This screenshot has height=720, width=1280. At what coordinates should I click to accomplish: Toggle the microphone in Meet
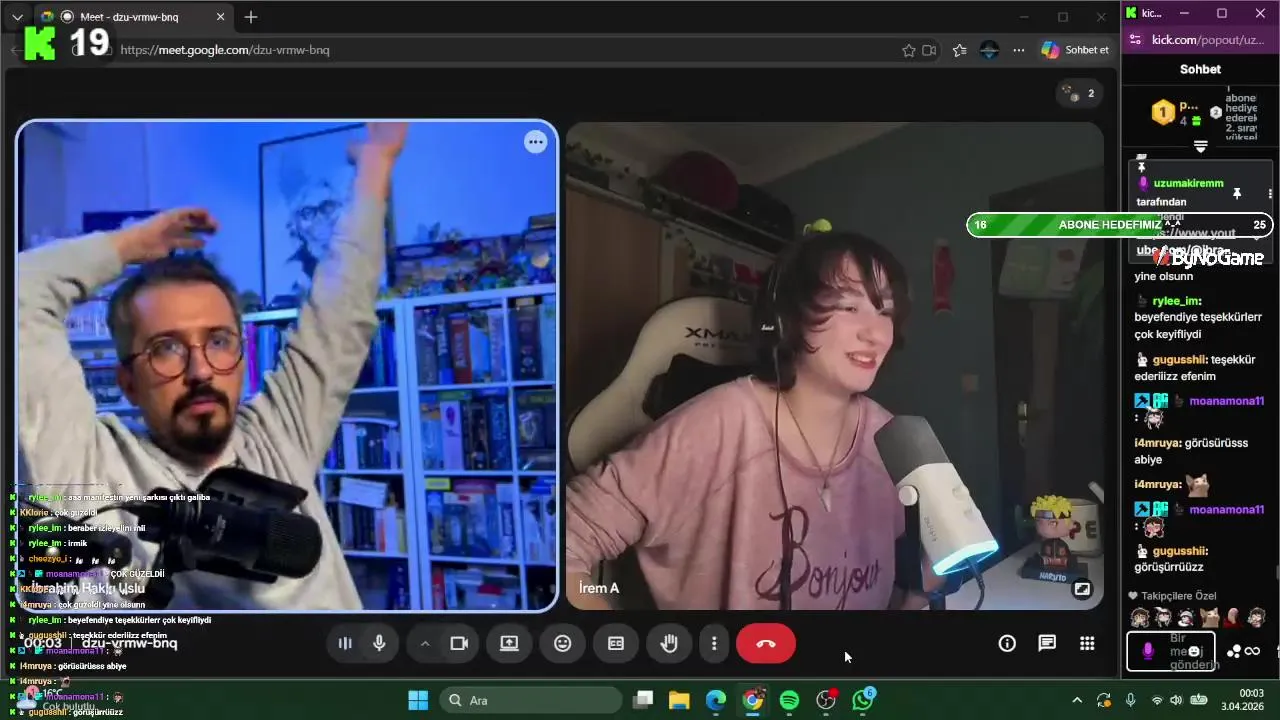coord(379,644)
